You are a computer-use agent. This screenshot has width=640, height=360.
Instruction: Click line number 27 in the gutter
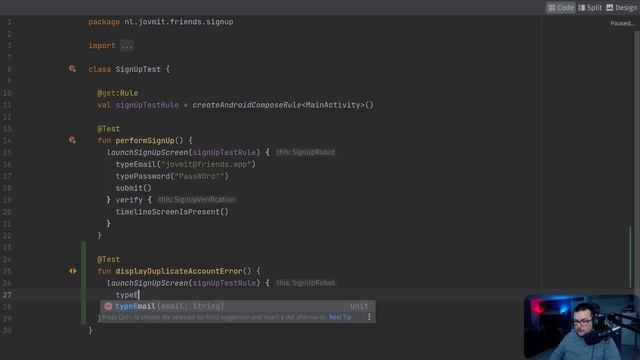7,295
